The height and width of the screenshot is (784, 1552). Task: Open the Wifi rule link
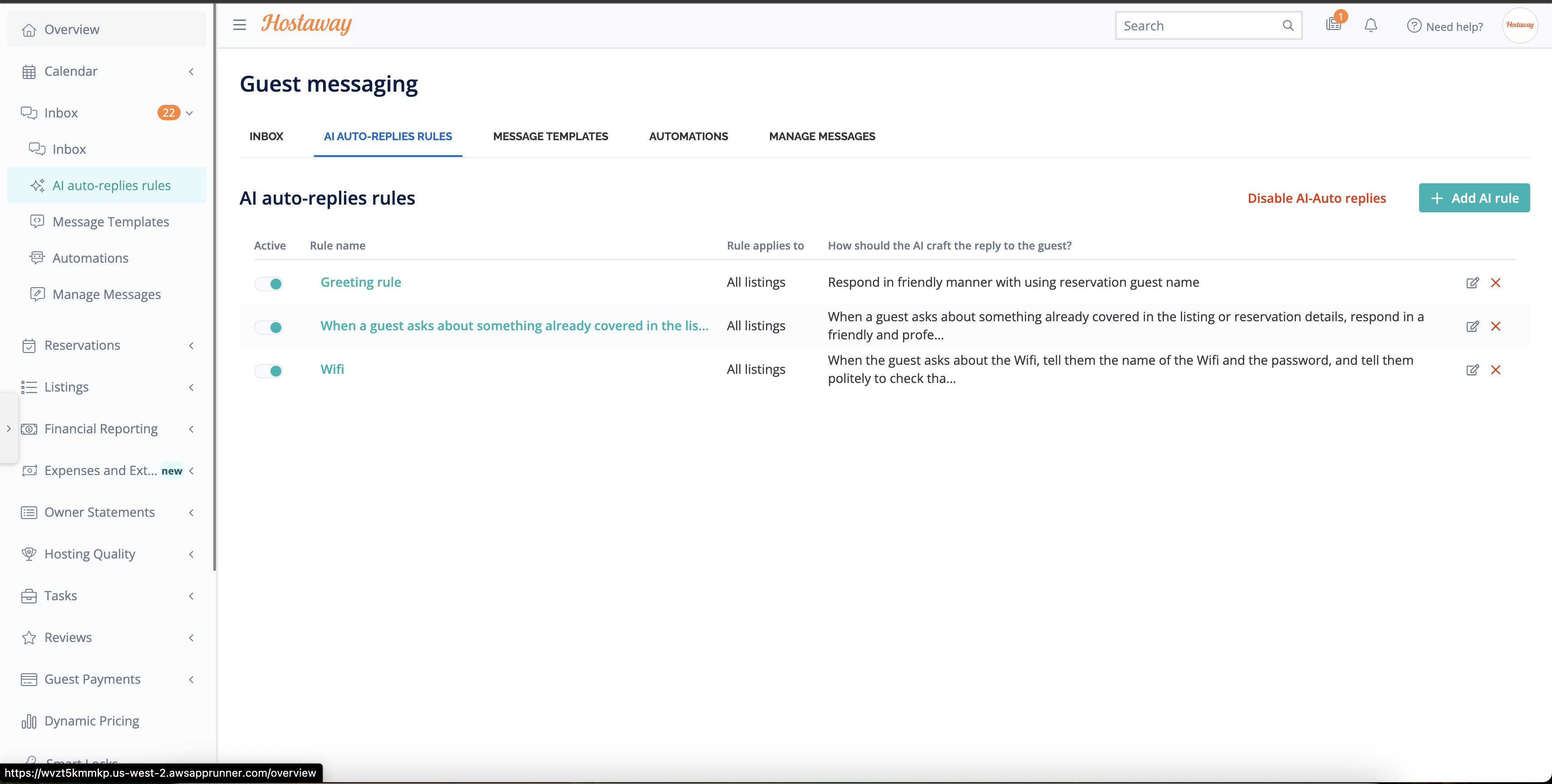(332, 370)
